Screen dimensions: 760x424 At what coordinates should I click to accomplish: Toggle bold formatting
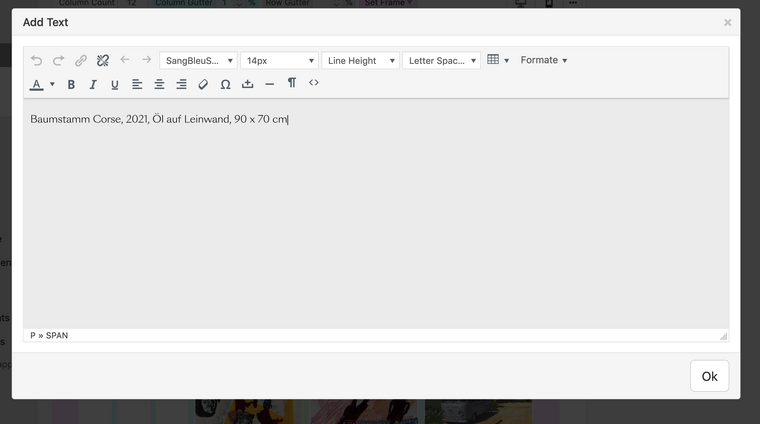point(71,85)
